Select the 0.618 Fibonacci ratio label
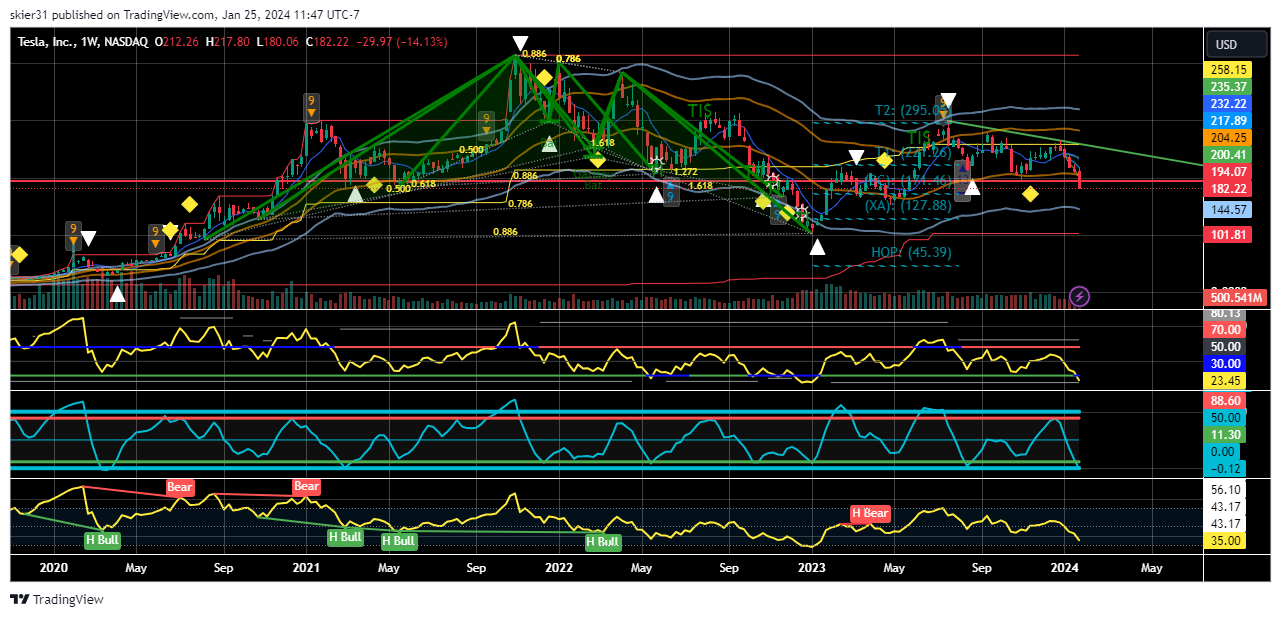 [423, 184]
